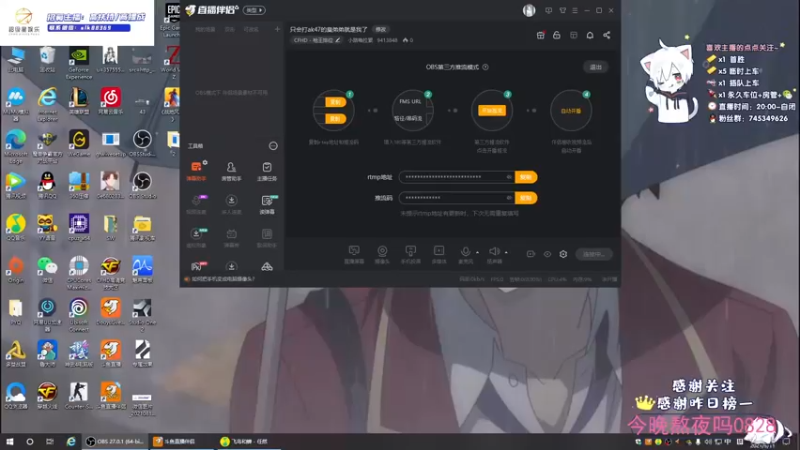
Task: Open Internet Explorer from taskbar
Action: click(x=71, y=441)
